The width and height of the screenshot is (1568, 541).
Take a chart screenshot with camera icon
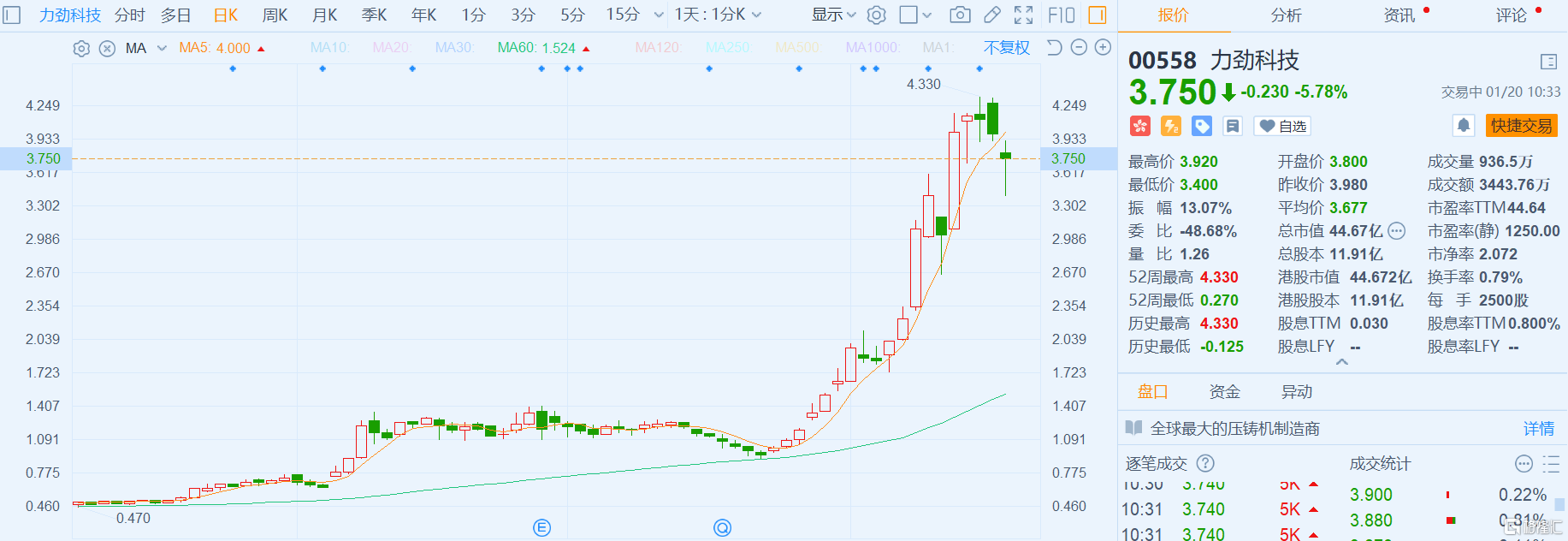pos(960,15)
